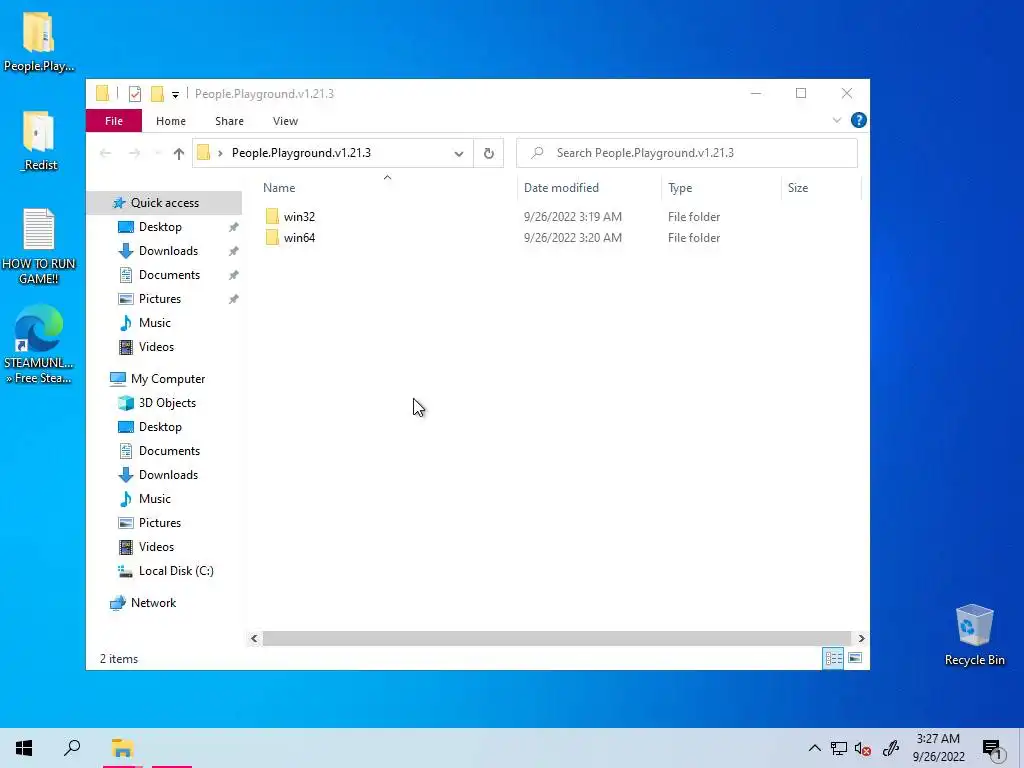Click the Back navigation arrow
Image resolution: width=1024 pixels, height=768 pixels.
[105, 153]
